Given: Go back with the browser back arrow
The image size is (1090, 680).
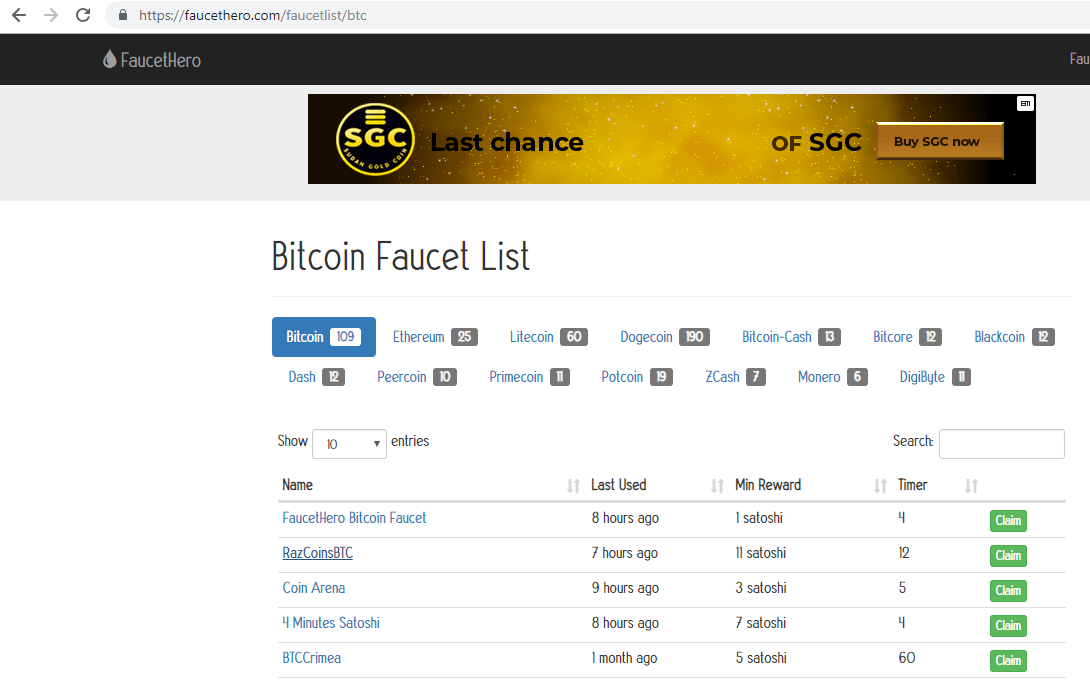Looking at the screenshot, I should [x=19, y=15].
